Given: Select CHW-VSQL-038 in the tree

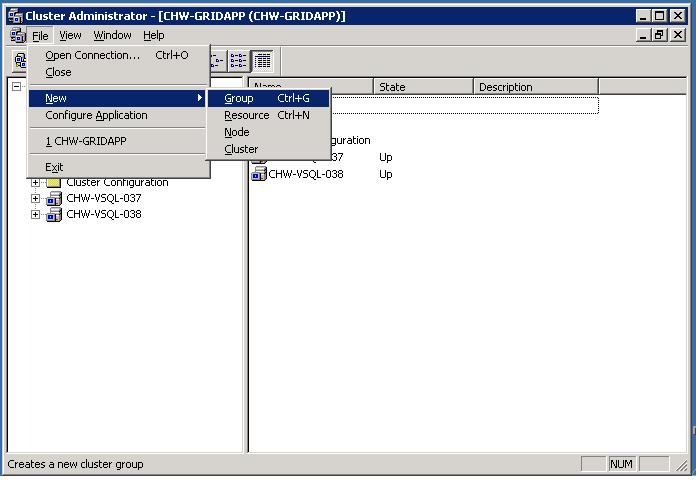Looking at the screenshot, I should click(x=104, y=214).
